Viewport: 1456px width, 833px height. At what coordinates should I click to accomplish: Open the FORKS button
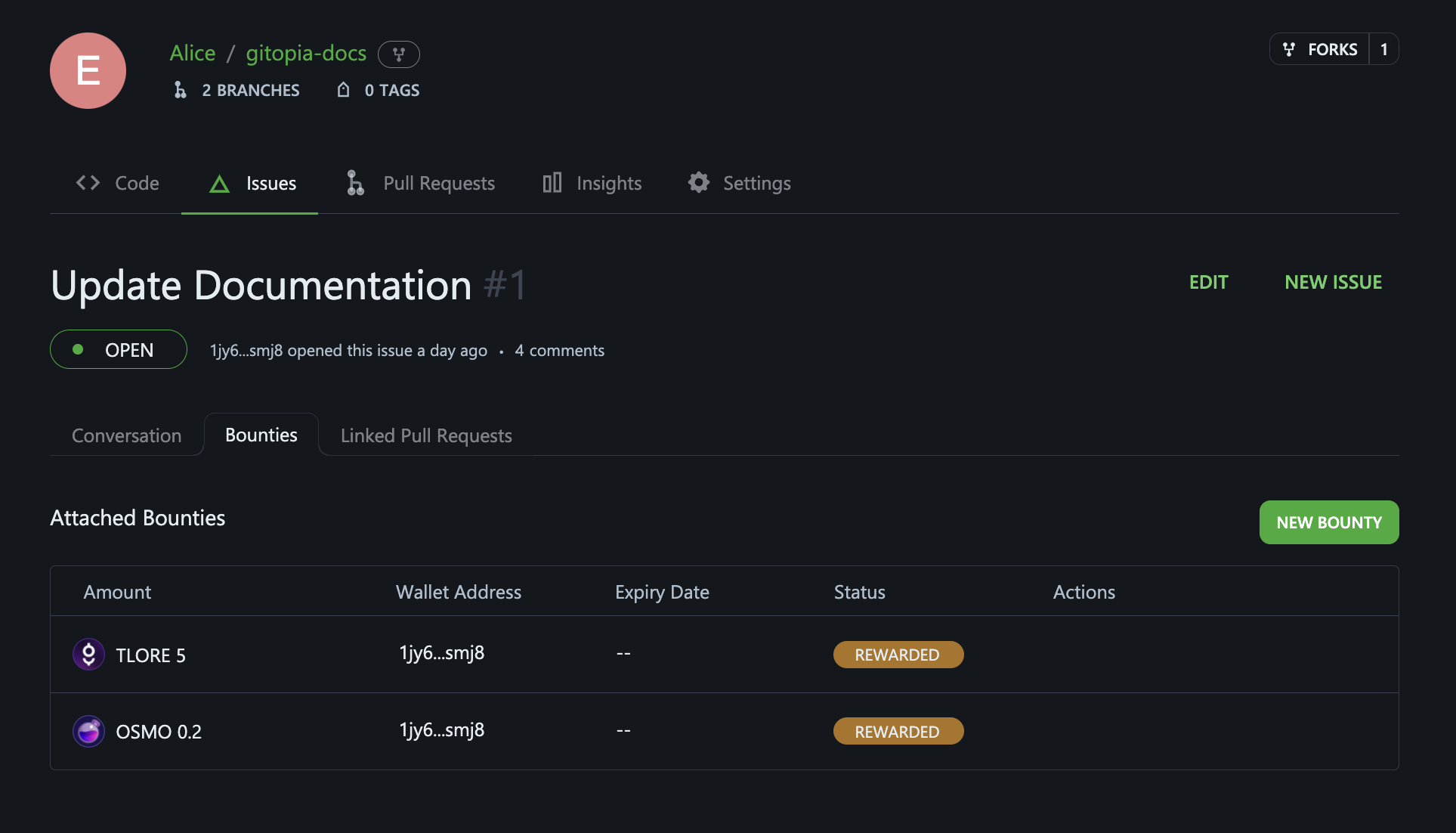[1320, 49]
